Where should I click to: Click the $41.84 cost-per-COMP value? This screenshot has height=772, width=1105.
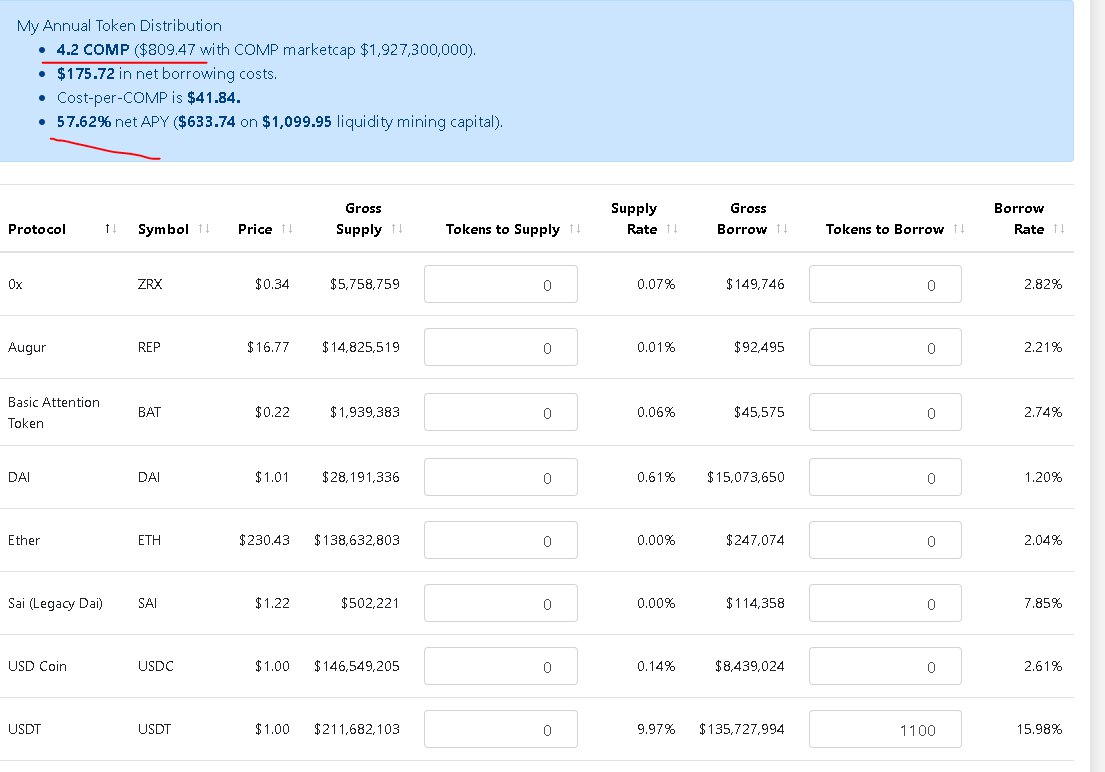coord(214,98)
